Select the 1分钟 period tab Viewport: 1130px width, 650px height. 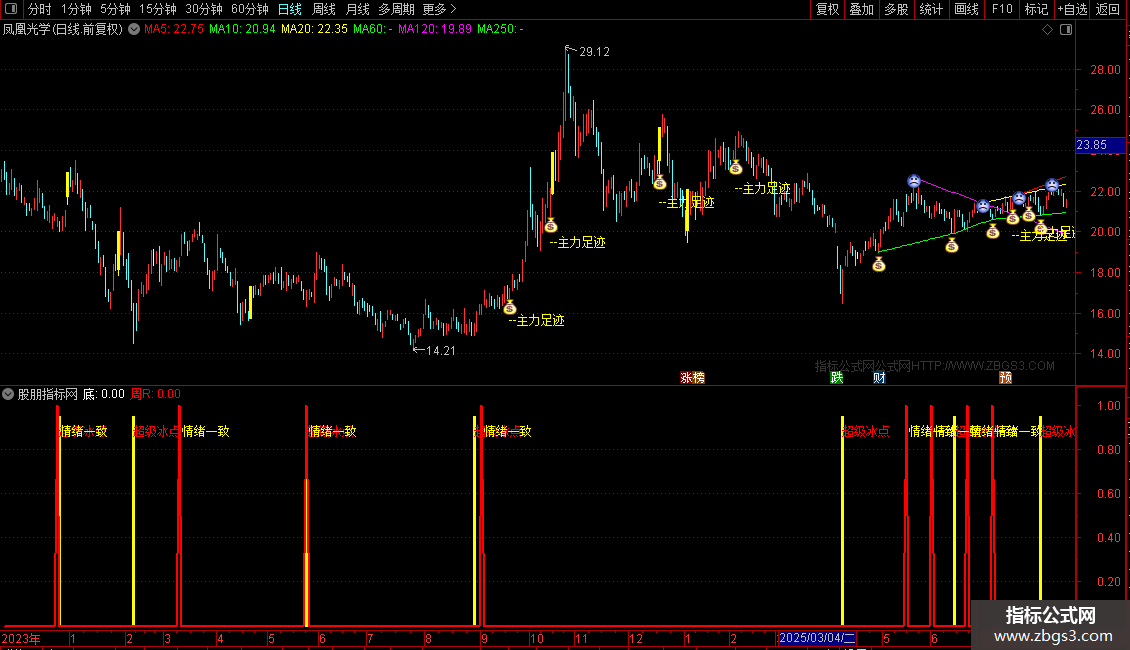point(76,9)
